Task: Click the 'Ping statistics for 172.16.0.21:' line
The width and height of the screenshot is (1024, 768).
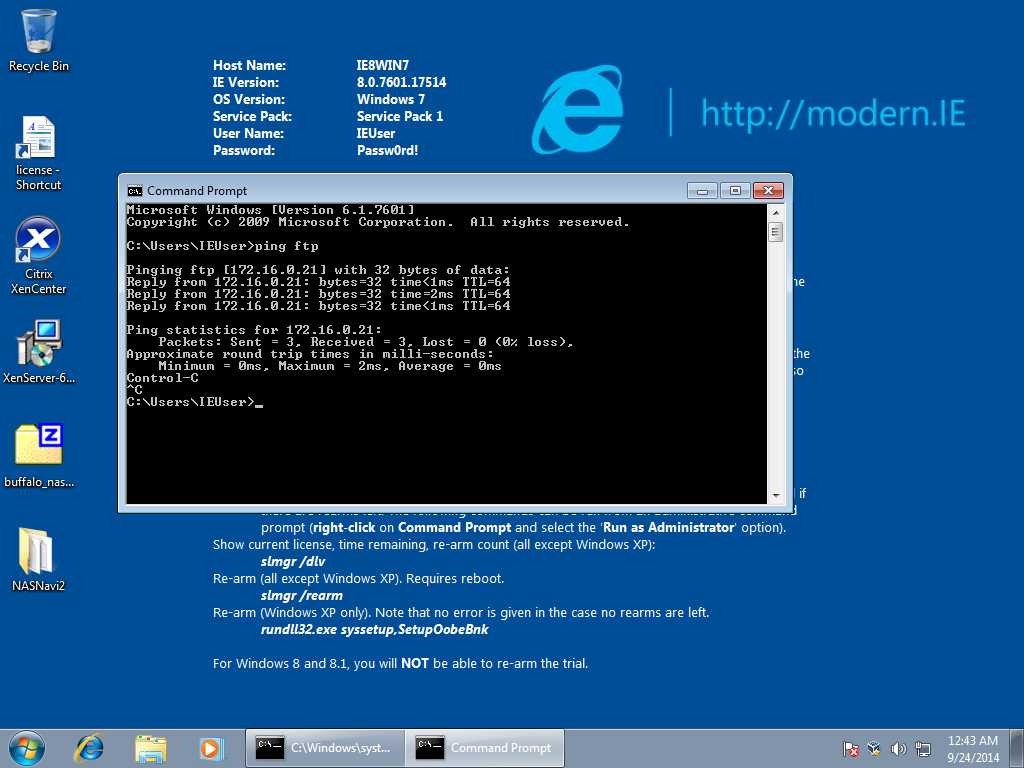Action: point(254,330)
